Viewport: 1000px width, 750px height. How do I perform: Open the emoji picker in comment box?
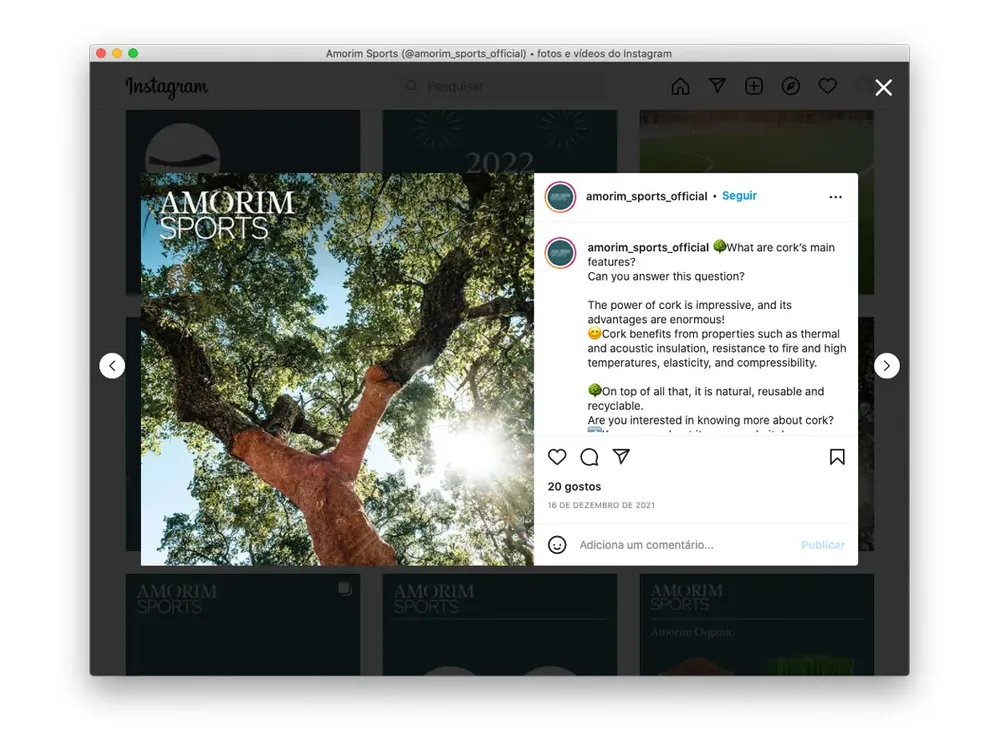tap(557, 545)
